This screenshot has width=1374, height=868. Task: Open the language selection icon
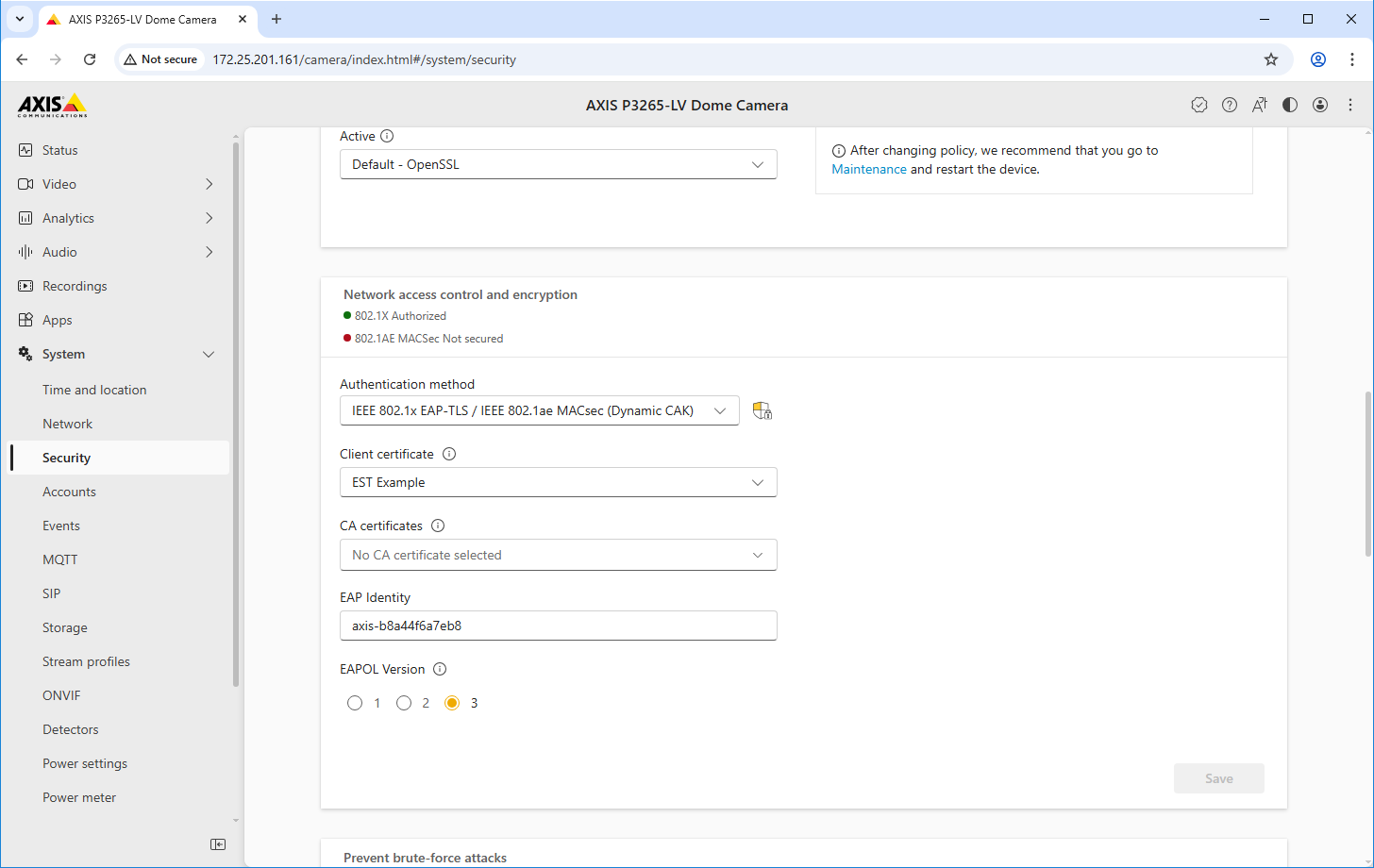[x=1260, y=105]
